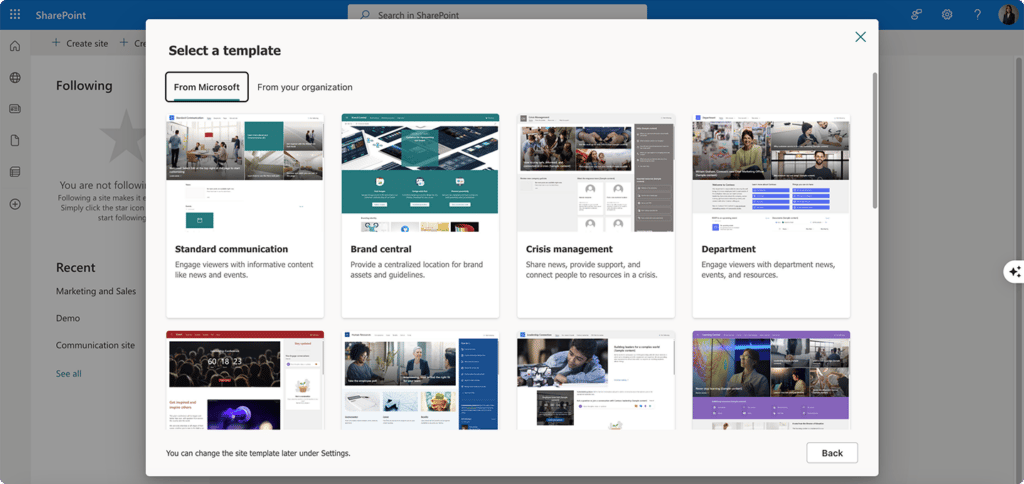Select the From Microsoft tab

207,87
